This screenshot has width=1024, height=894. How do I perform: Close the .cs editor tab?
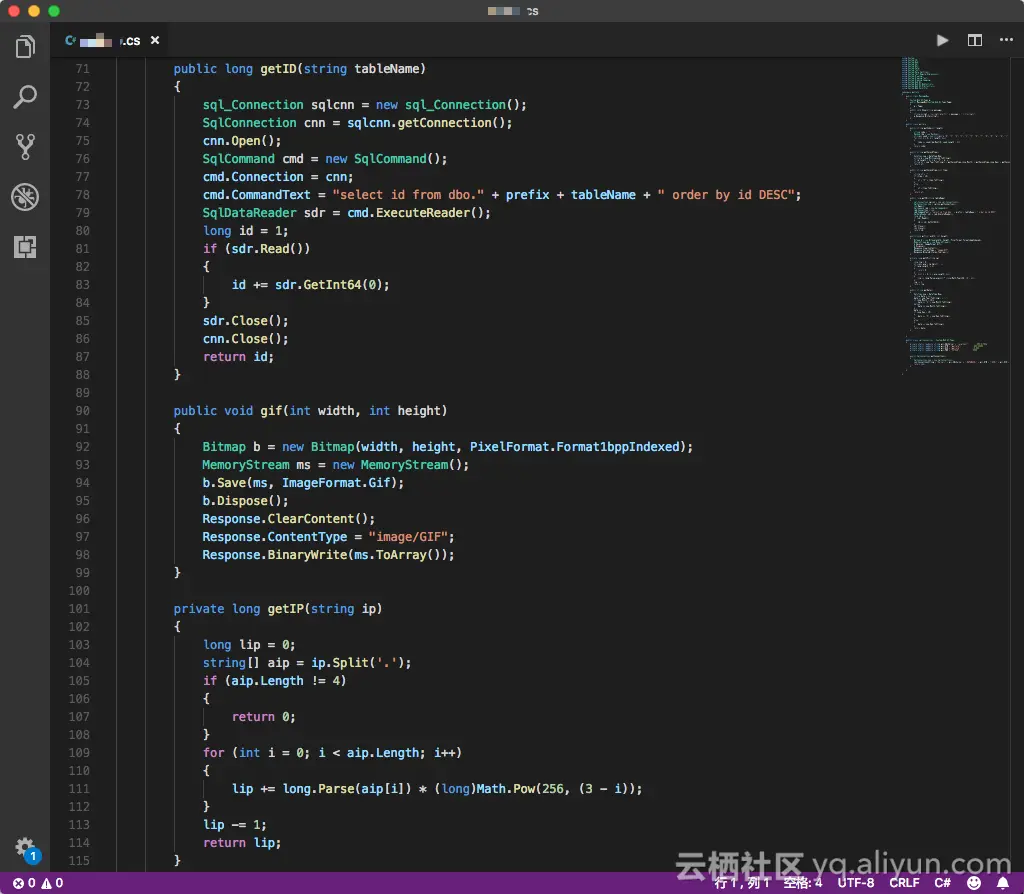[x=155, y=41]
